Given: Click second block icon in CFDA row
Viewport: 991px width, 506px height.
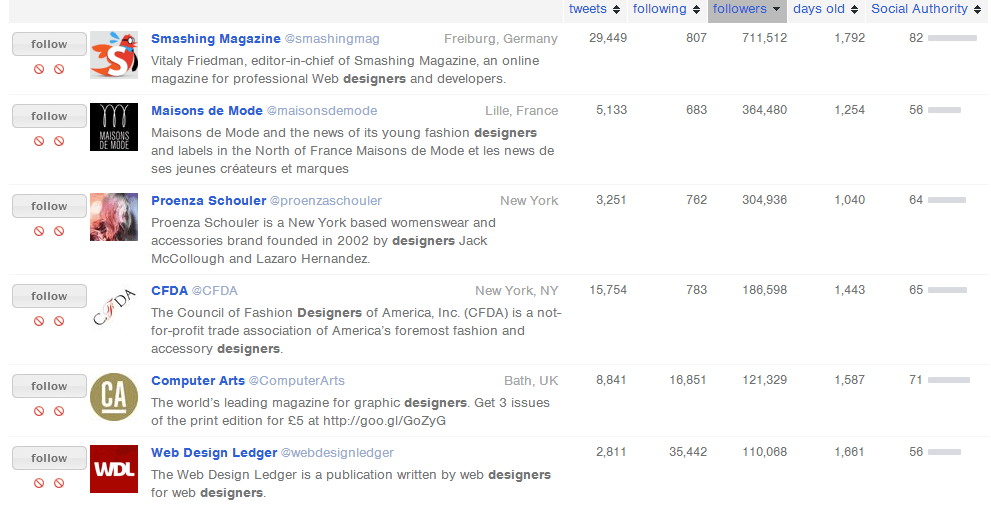Looking at the screenshot, I should [x=59, y=321].
